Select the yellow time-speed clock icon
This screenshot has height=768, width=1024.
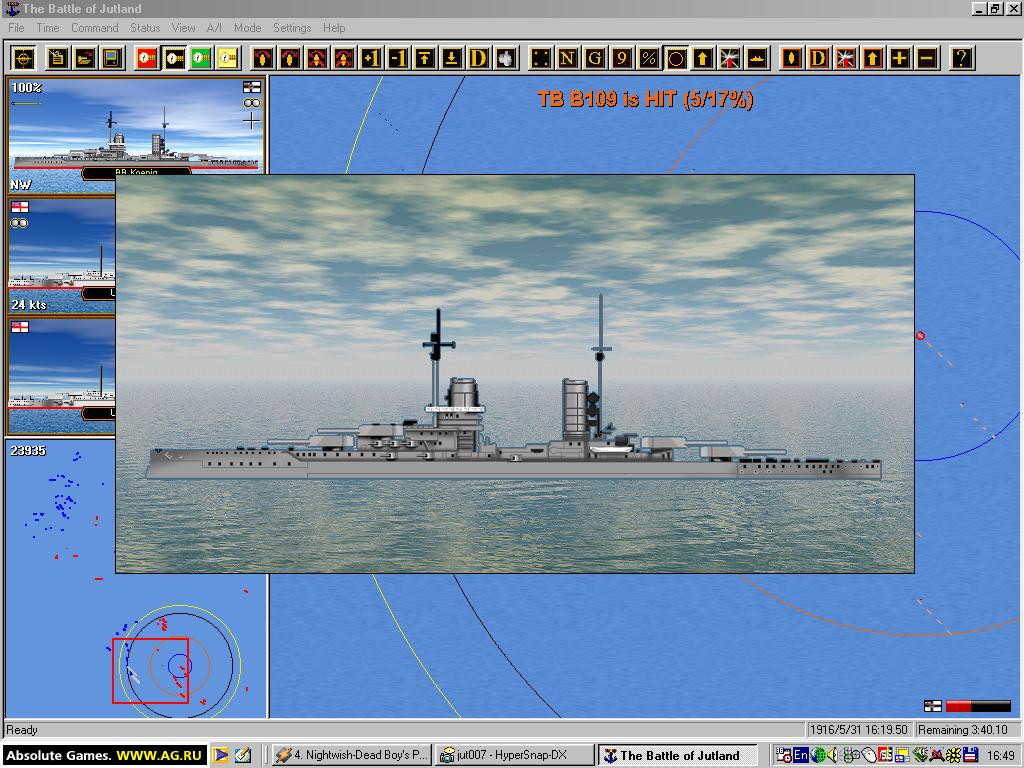227,58
